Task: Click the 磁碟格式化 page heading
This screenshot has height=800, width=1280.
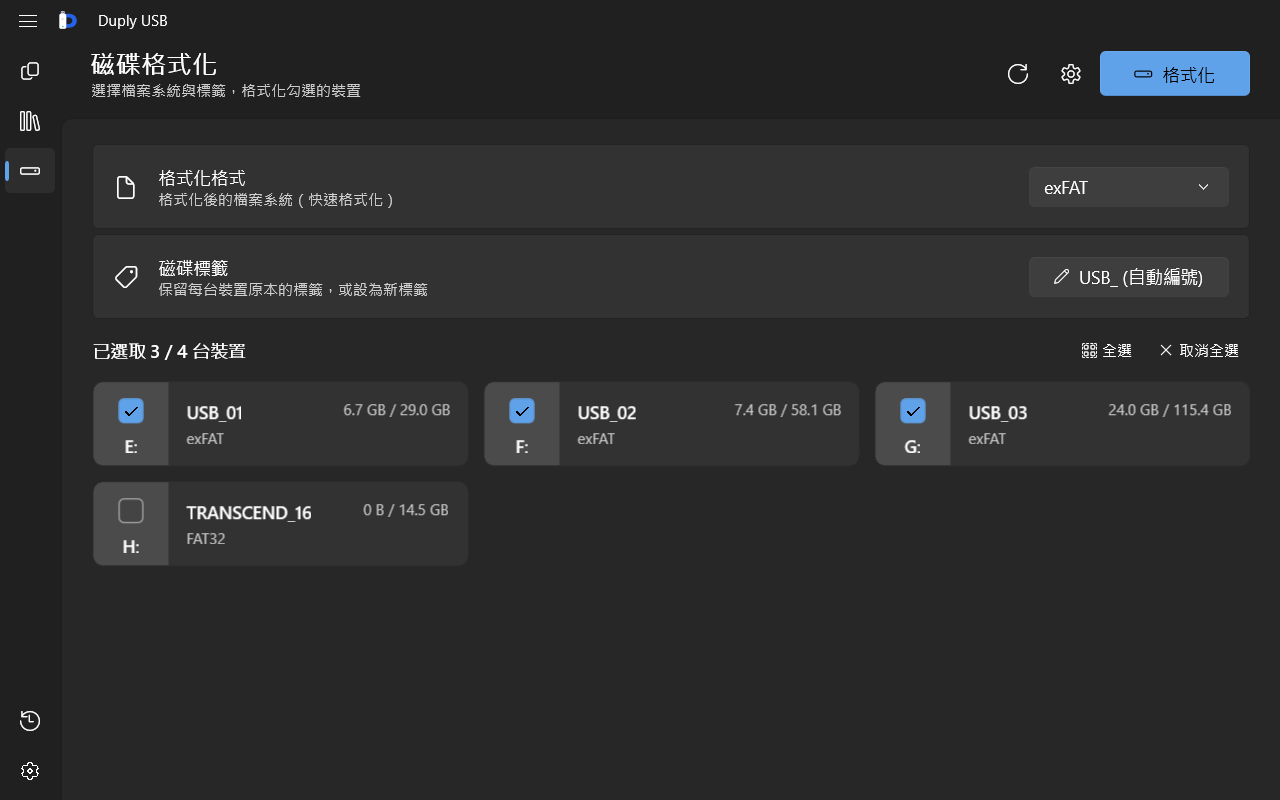Action: [x=154, y=64]
